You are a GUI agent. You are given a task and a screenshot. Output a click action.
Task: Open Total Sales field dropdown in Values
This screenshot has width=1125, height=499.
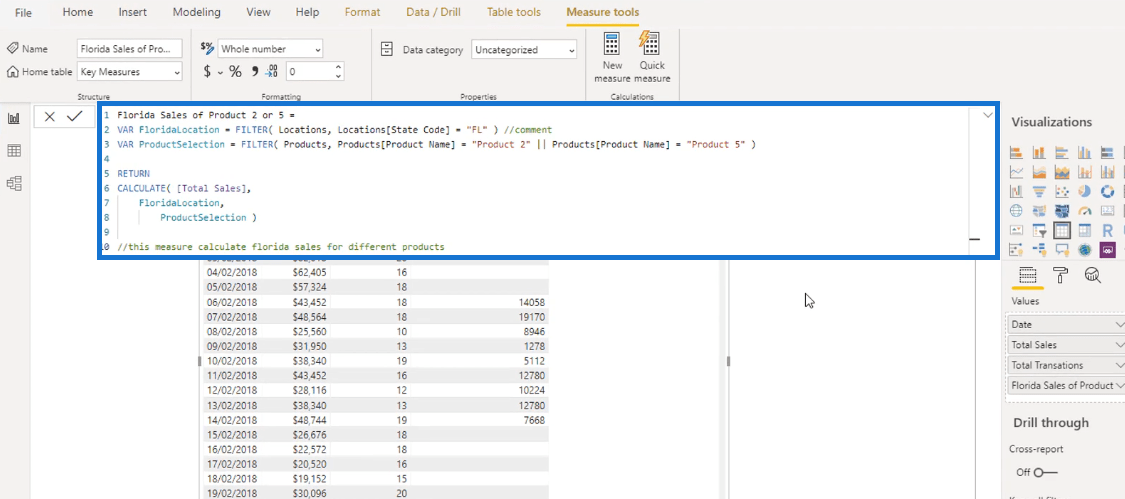click(1121, 345)
